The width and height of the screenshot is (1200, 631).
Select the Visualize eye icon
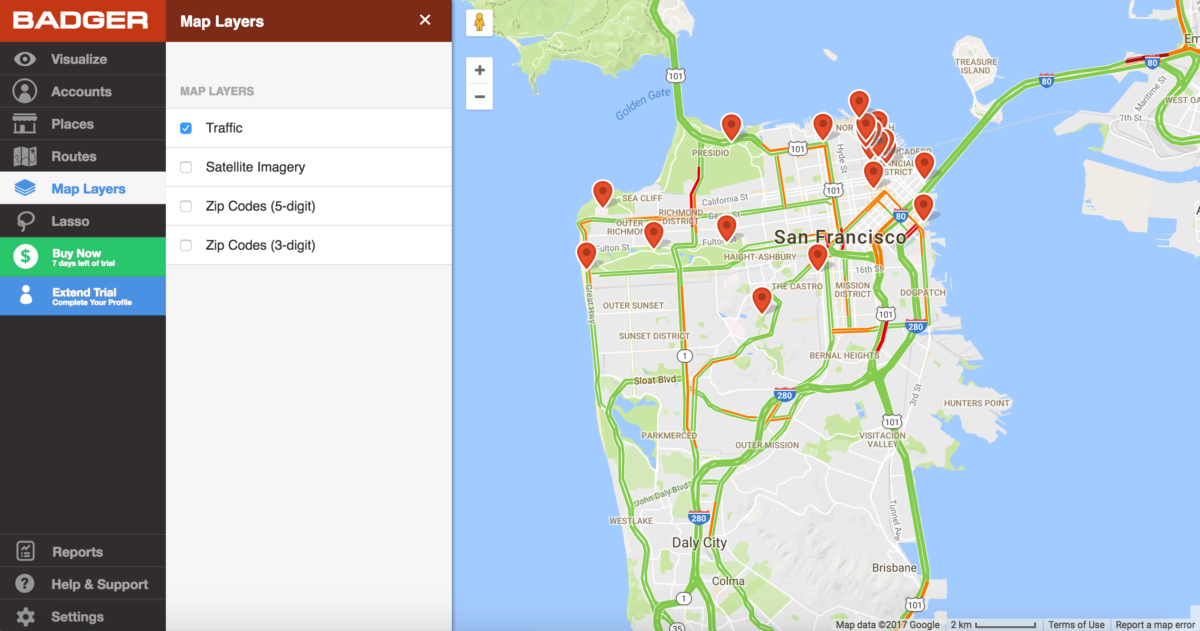click(28, 58)
